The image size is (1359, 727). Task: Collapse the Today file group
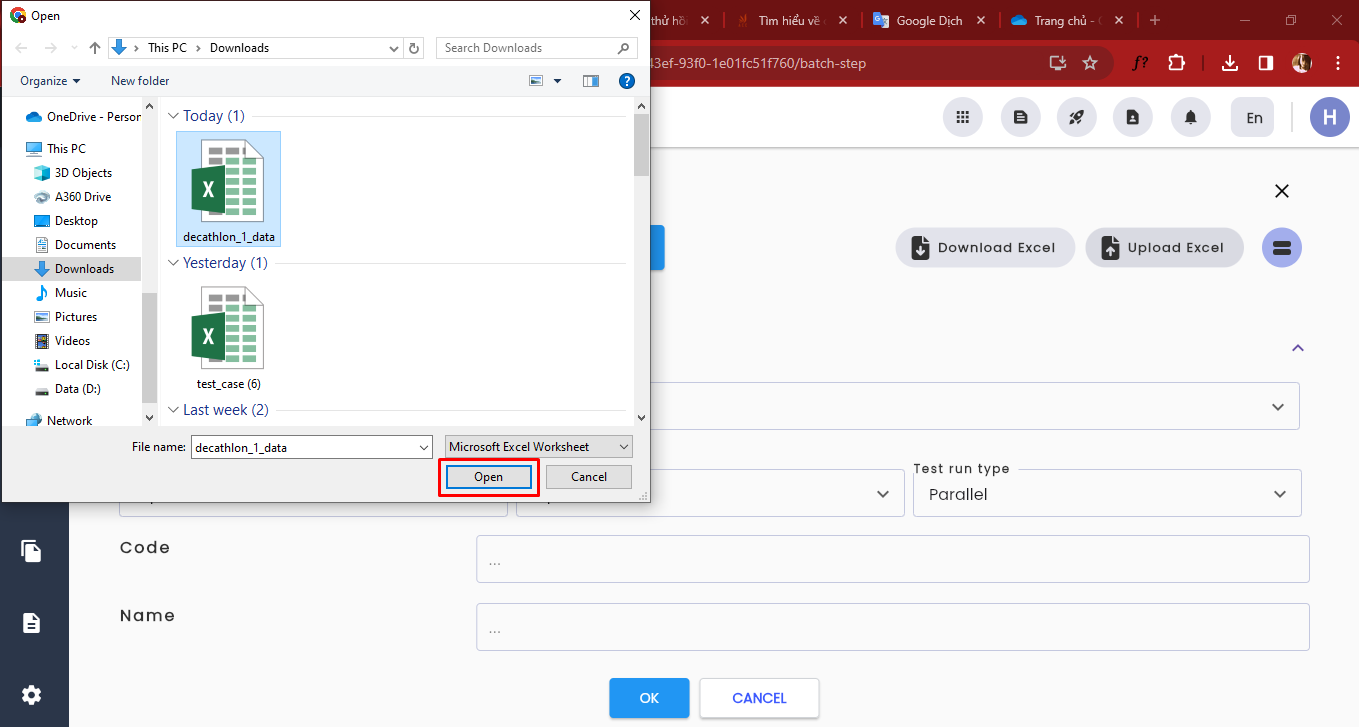173,116
